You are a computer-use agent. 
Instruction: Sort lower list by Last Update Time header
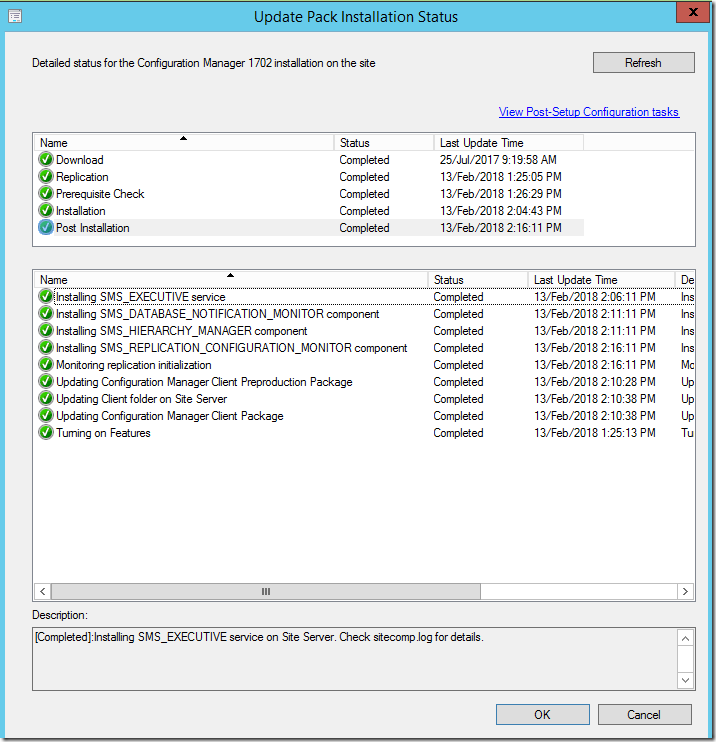click(601, 280)
